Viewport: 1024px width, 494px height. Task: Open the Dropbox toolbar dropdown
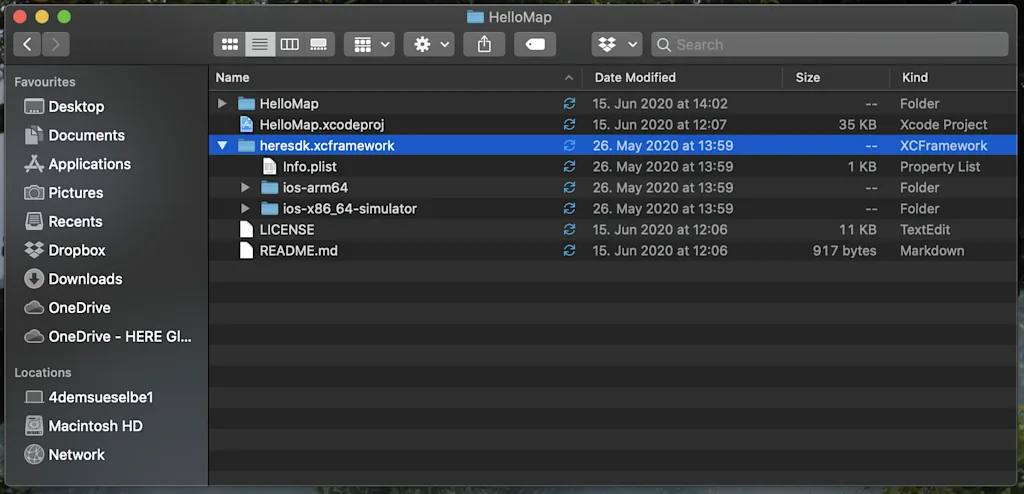616,44
